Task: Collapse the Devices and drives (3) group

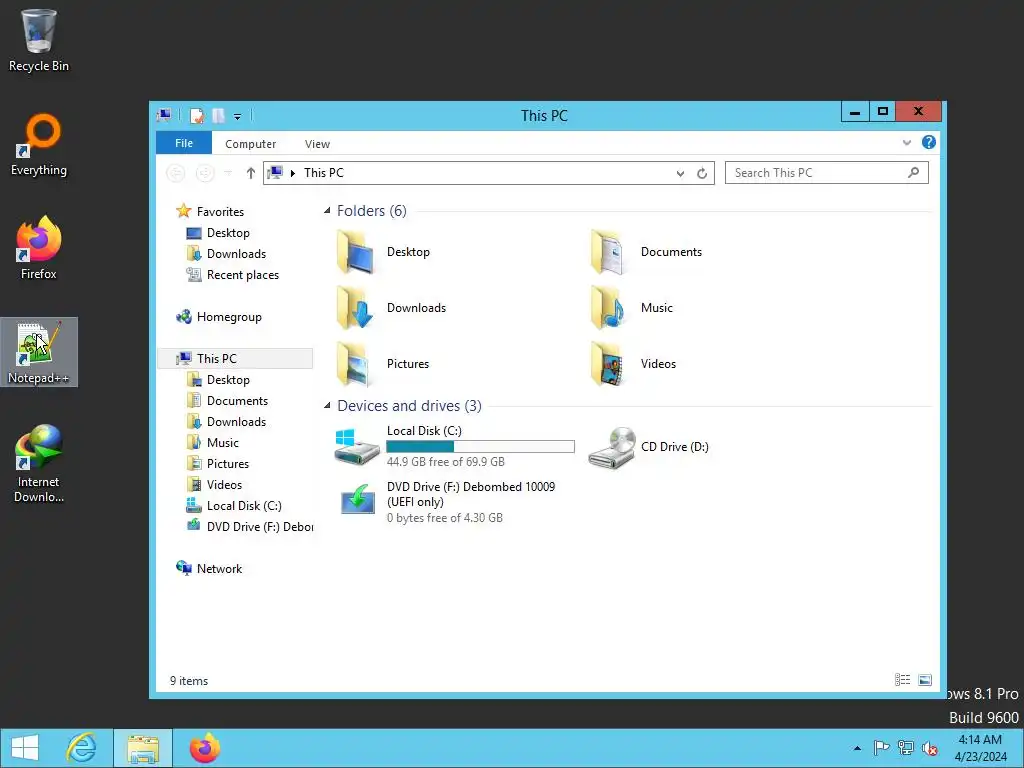Action: click(x=327, y=406)
